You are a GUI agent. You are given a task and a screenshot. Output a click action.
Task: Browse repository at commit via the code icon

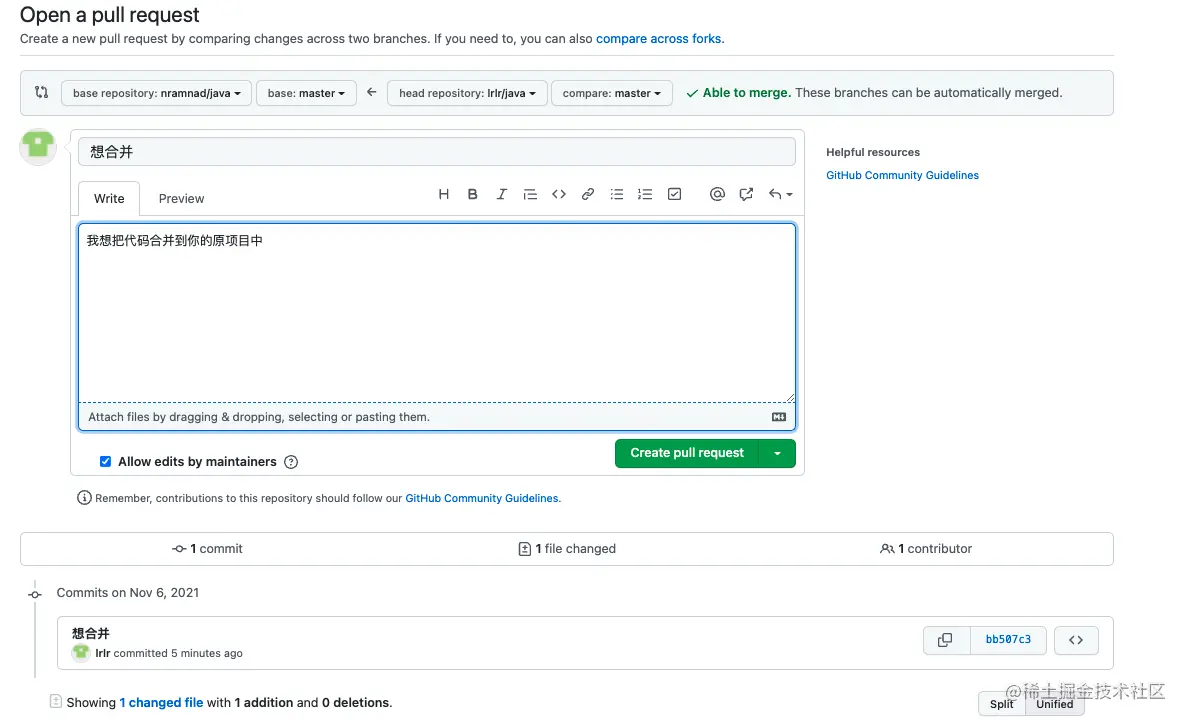tap(1076, 640)
